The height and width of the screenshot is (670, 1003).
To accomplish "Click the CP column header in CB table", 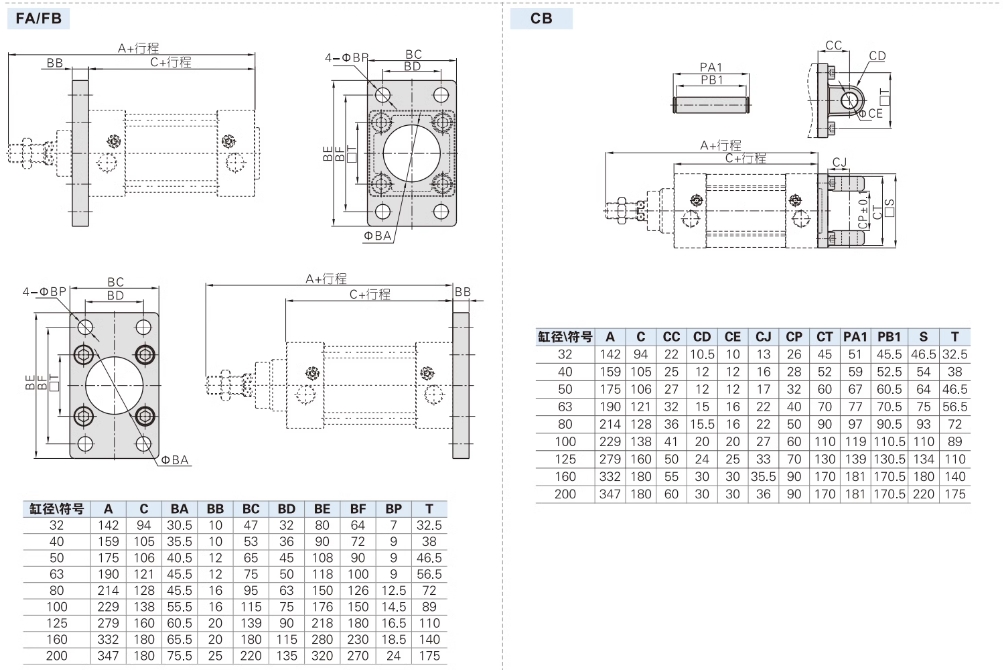I will click(x=794, y=337).
